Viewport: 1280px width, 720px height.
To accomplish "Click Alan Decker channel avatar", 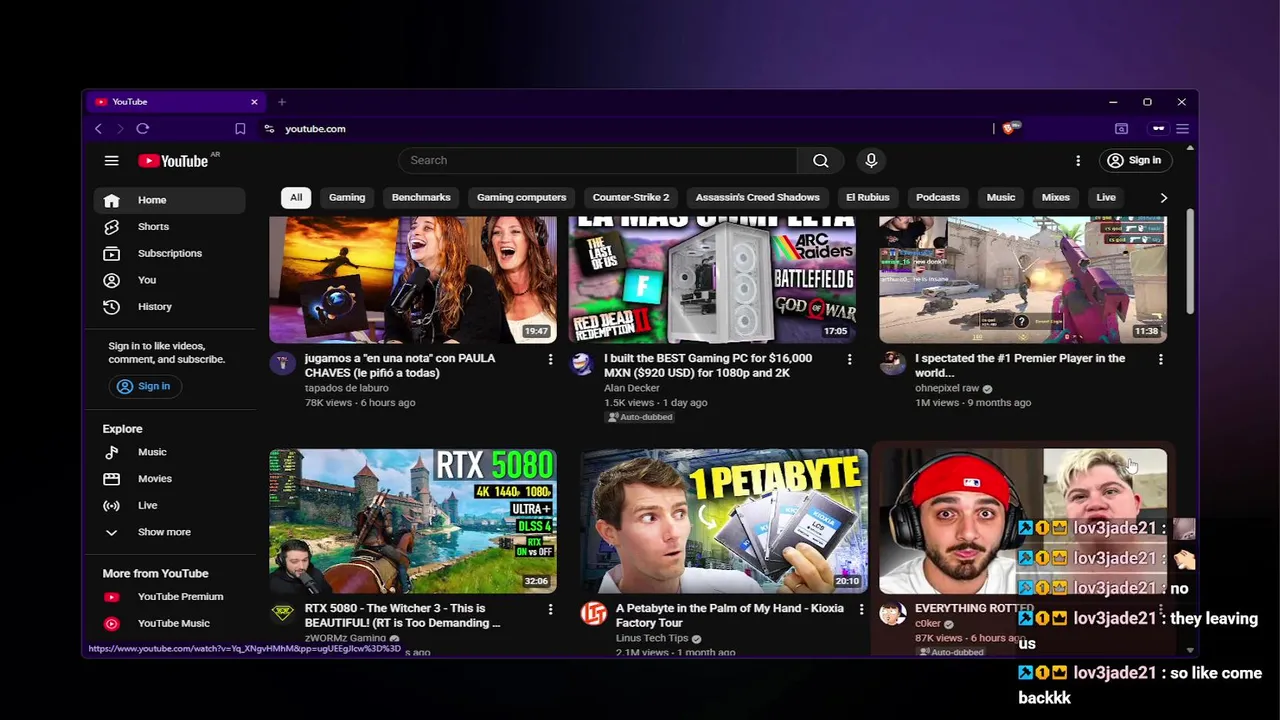I will point(582,364).
